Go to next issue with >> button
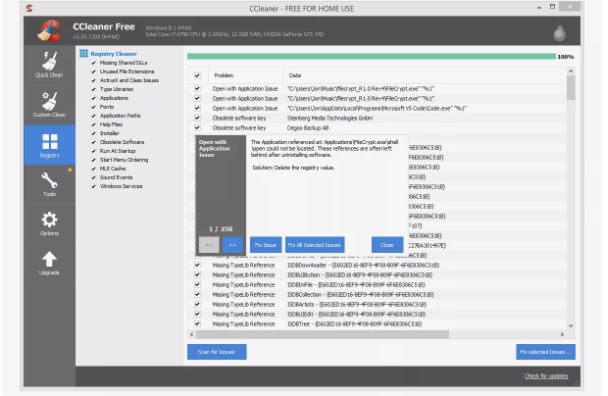This screenshot has height=396, width=608. click(232, 245)
